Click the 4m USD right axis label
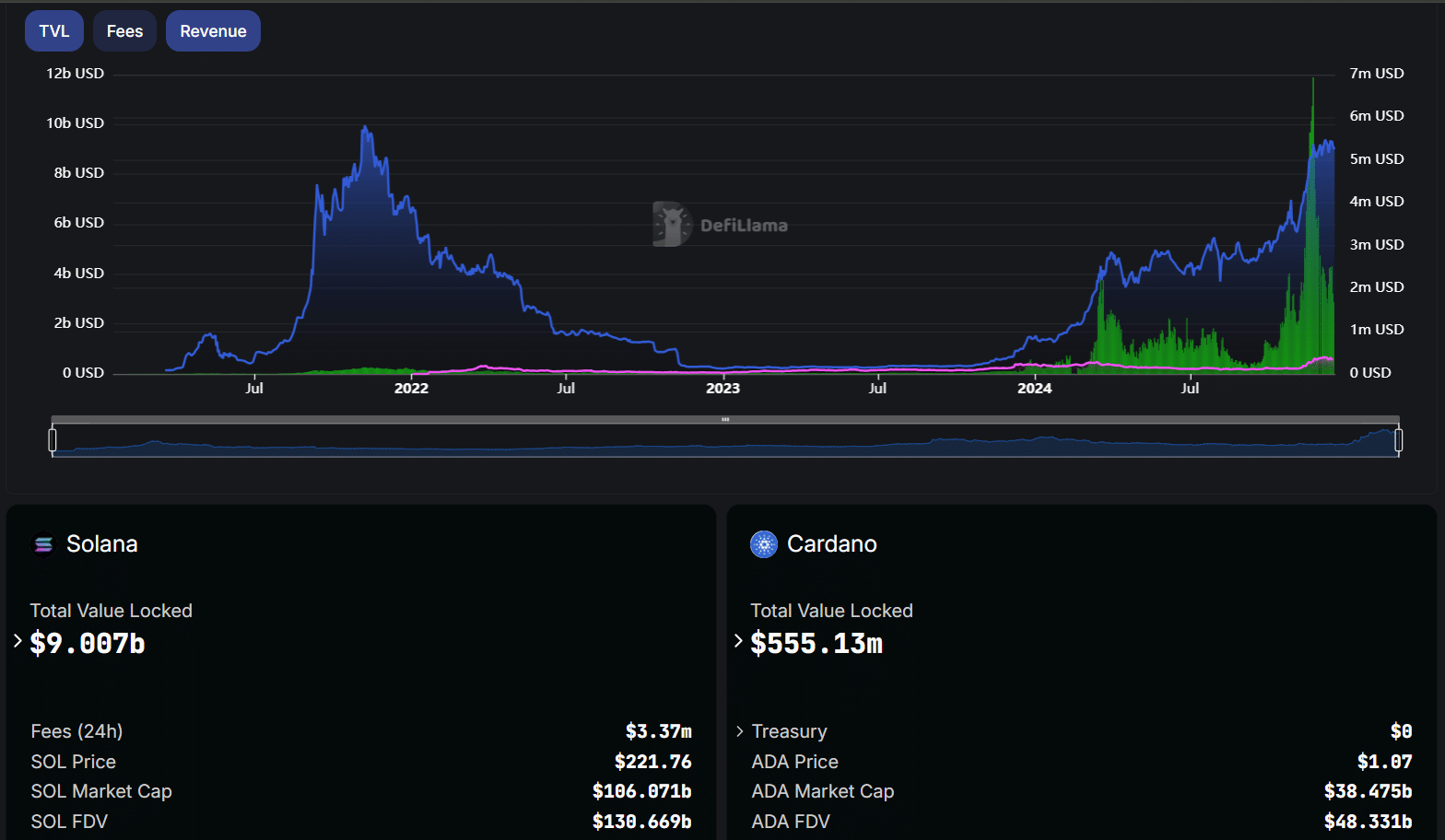This screenshot has height=840, width=1445. (x=1377, y=202)
